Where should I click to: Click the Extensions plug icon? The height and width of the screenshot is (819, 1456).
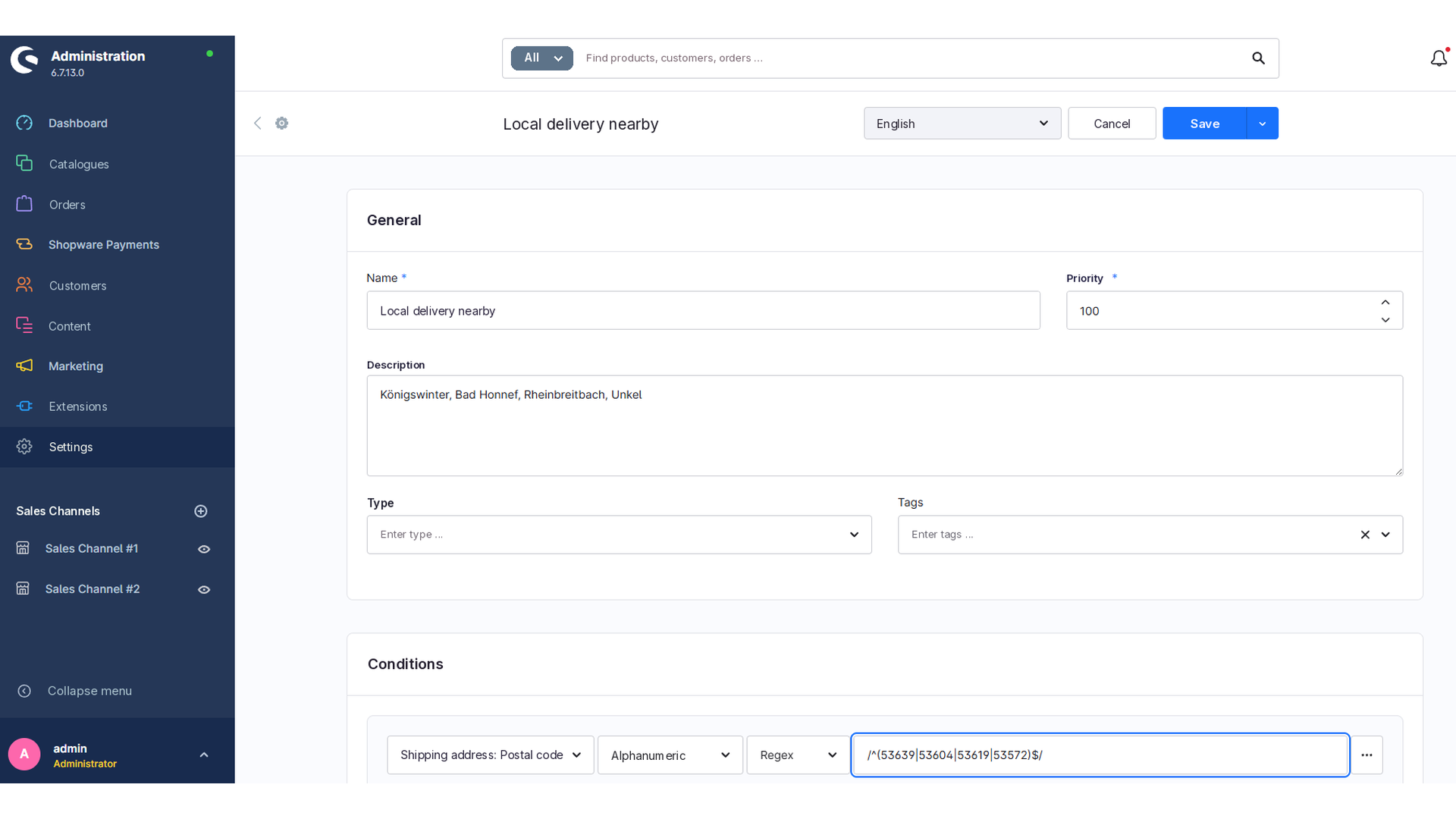pos(24,406)
